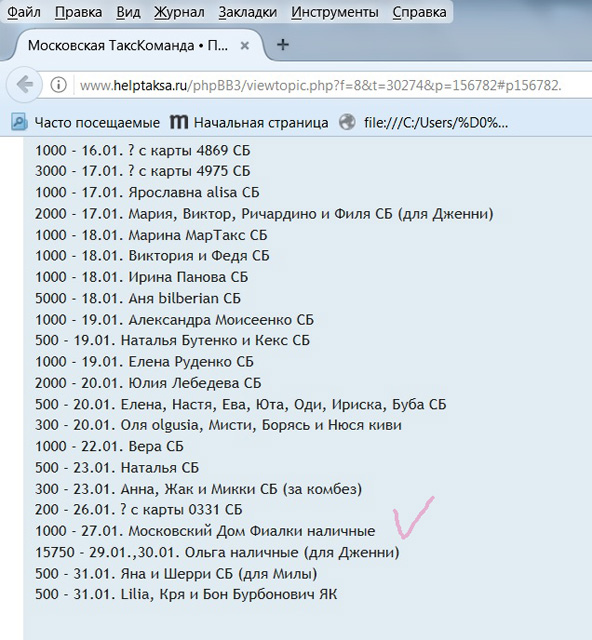Viewport: 592px width, 640px height.
Task: Click the Начальная страница m icon
Action: pyautogui.click(x=178, y=122)
